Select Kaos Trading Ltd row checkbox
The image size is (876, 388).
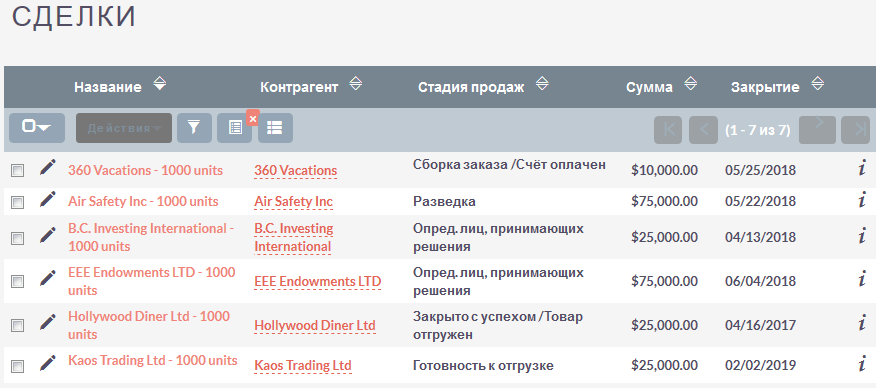point(18,366)
